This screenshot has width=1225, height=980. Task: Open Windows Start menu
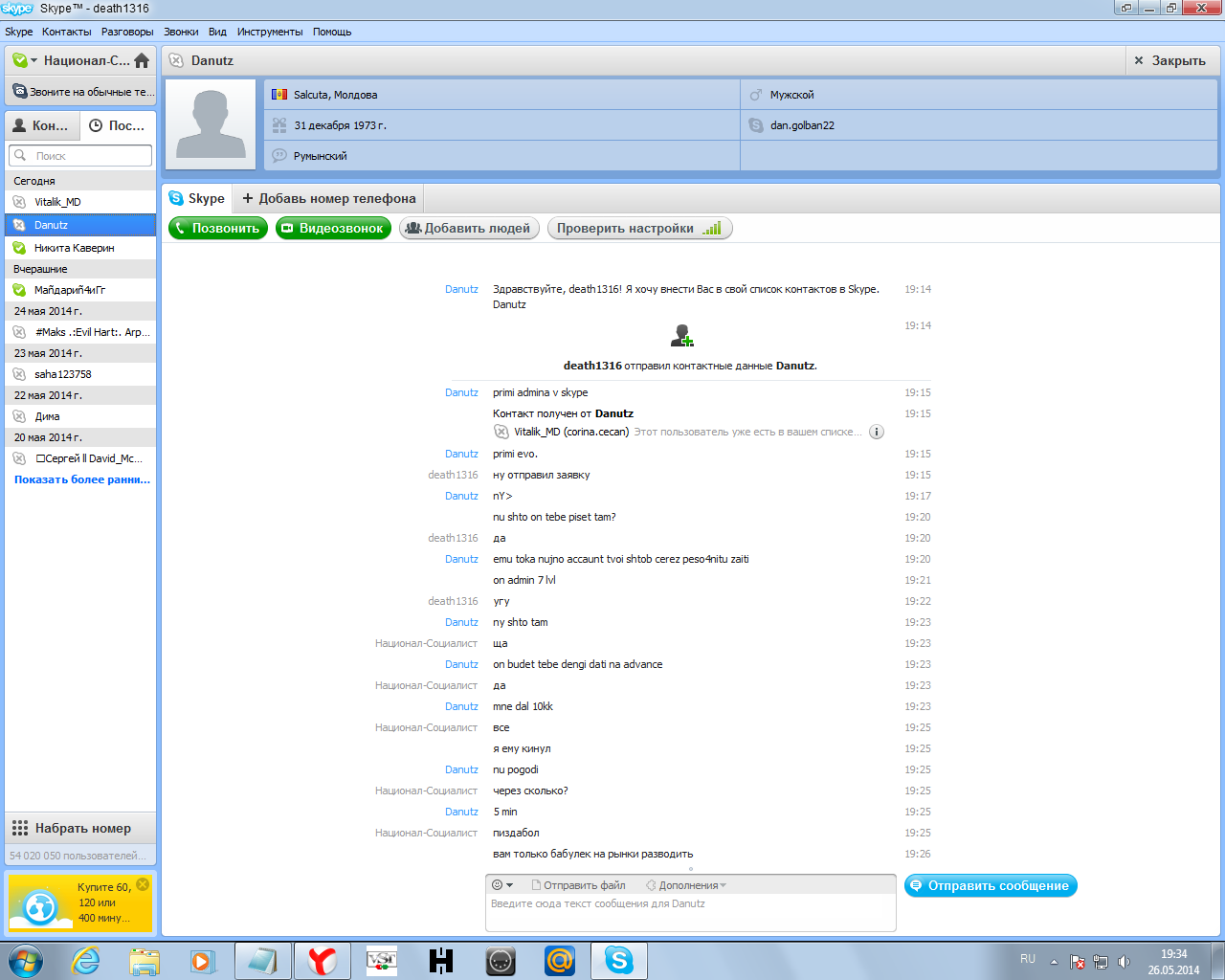coord(25,961)
